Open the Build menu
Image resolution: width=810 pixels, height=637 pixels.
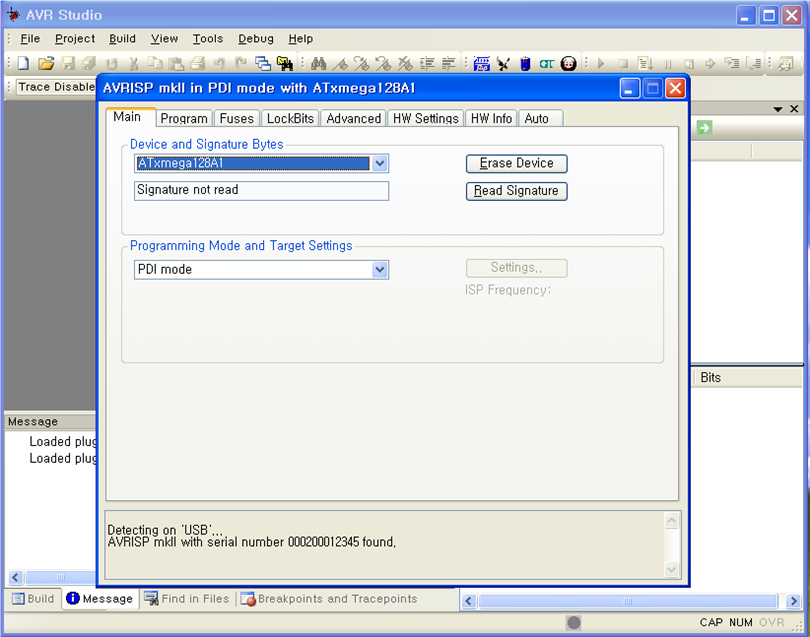(x=122, y=39)
